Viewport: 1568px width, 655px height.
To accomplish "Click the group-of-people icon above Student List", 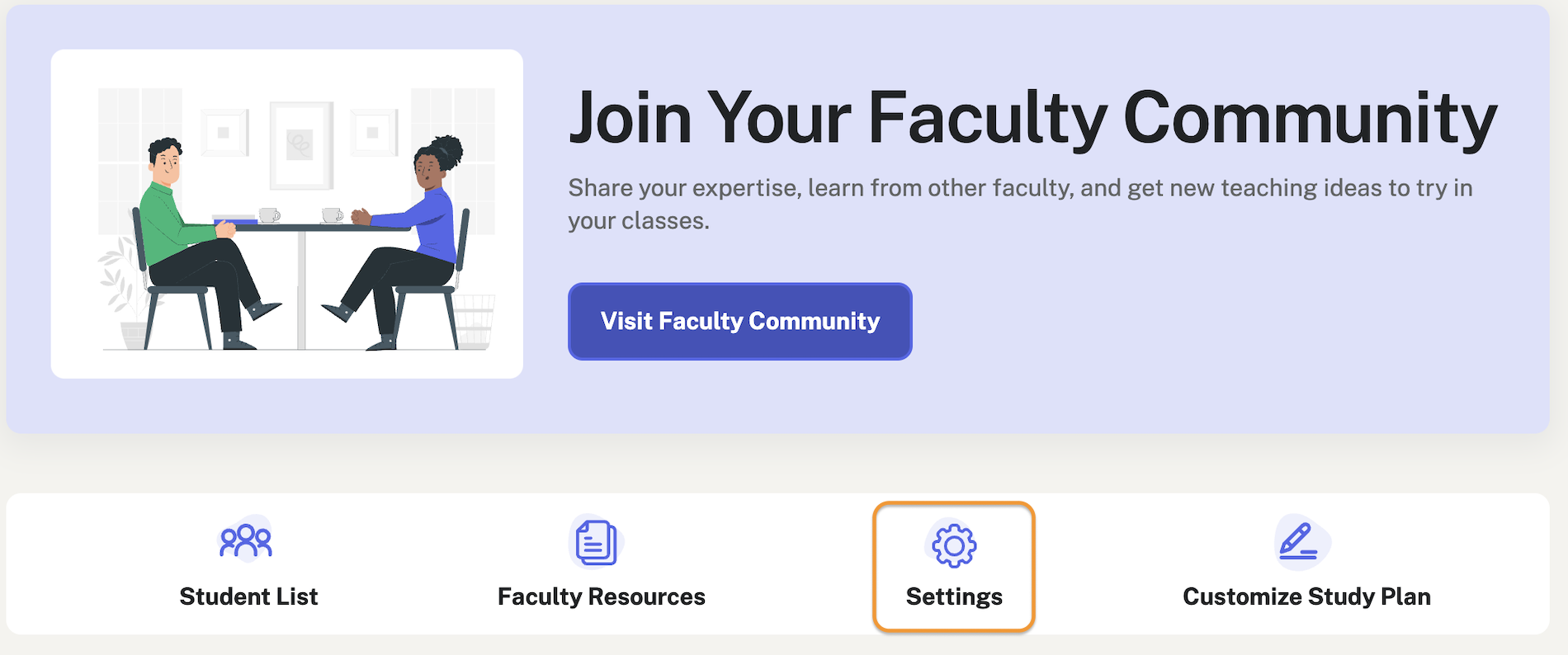I will [245, 540].
